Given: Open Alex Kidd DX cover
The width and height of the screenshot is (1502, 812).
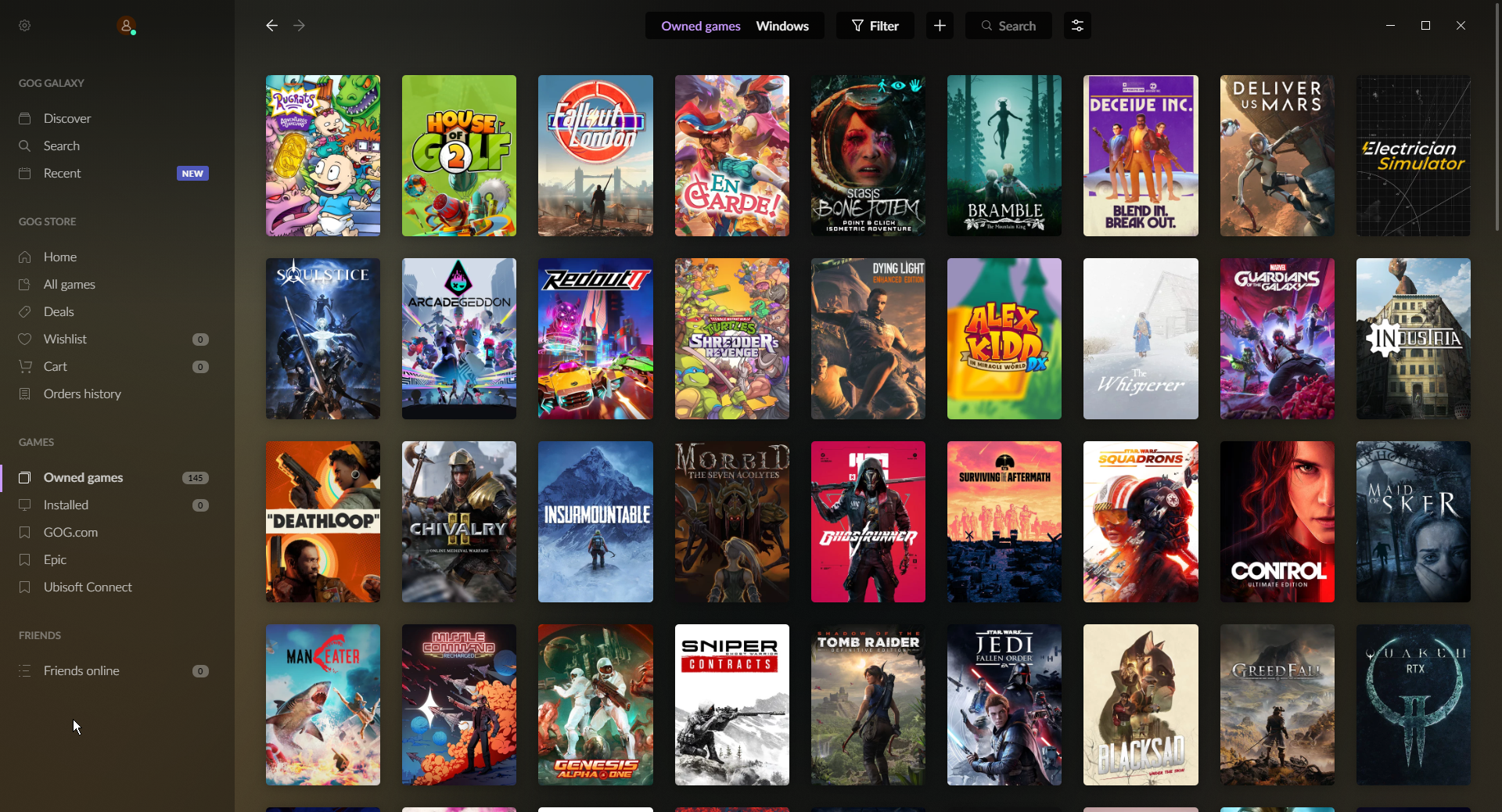Looking at the screenshot, I should click(1004, 339).
